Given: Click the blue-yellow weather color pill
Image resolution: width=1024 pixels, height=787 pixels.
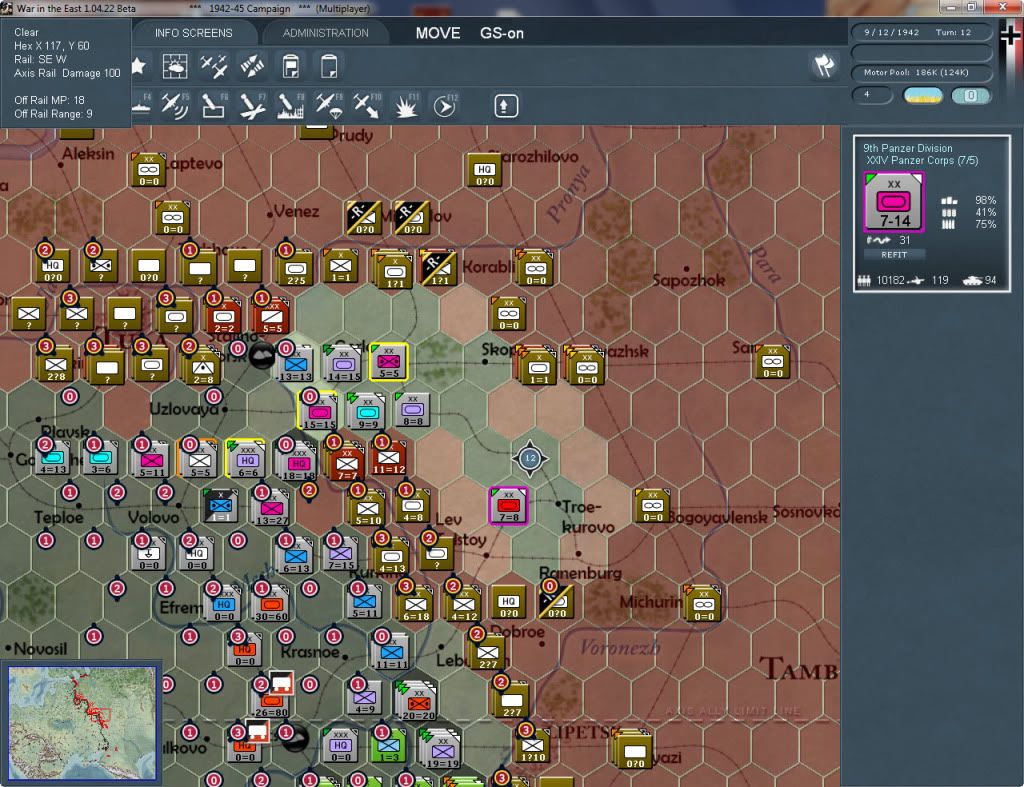Looking at the screenshot, I should pos(923,95).
